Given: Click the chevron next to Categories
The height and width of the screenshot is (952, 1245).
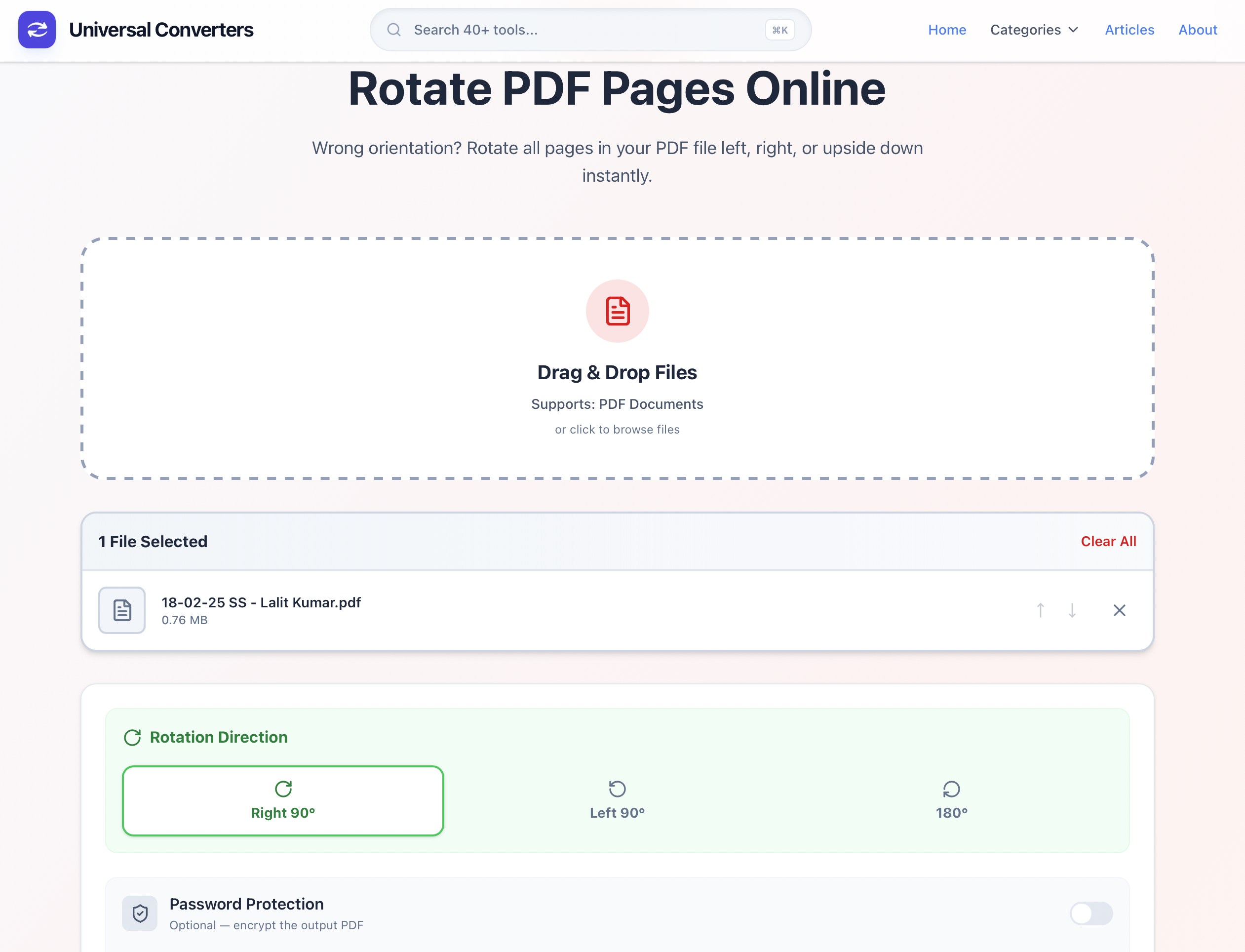Looking at the screenshot, I should coord(1073,30).
